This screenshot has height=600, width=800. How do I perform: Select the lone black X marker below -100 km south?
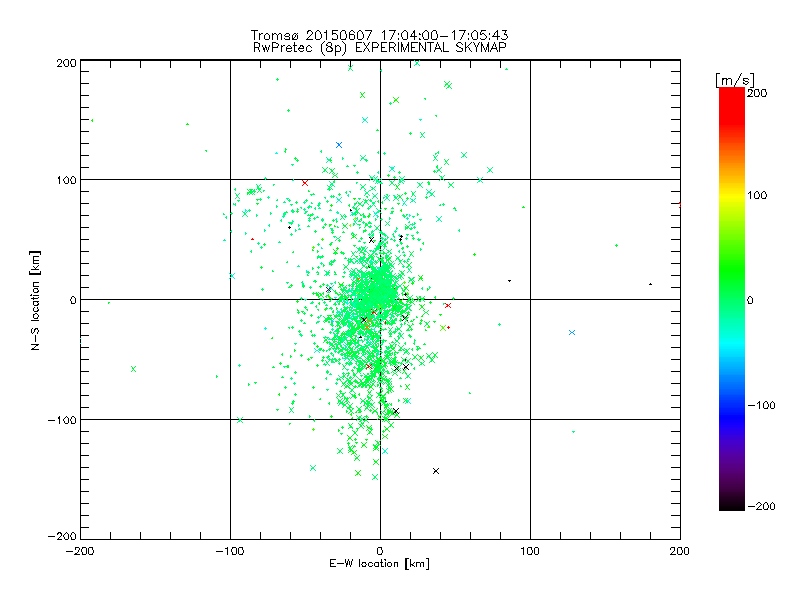coord(436,471)
